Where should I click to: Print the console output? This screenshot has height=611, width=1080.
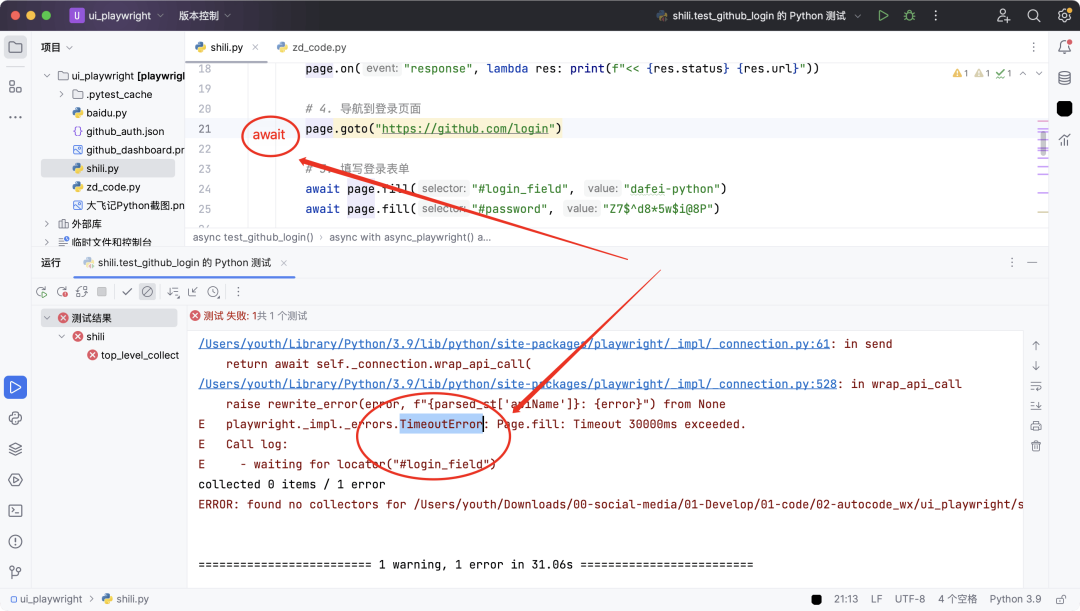pos(1036,426)
